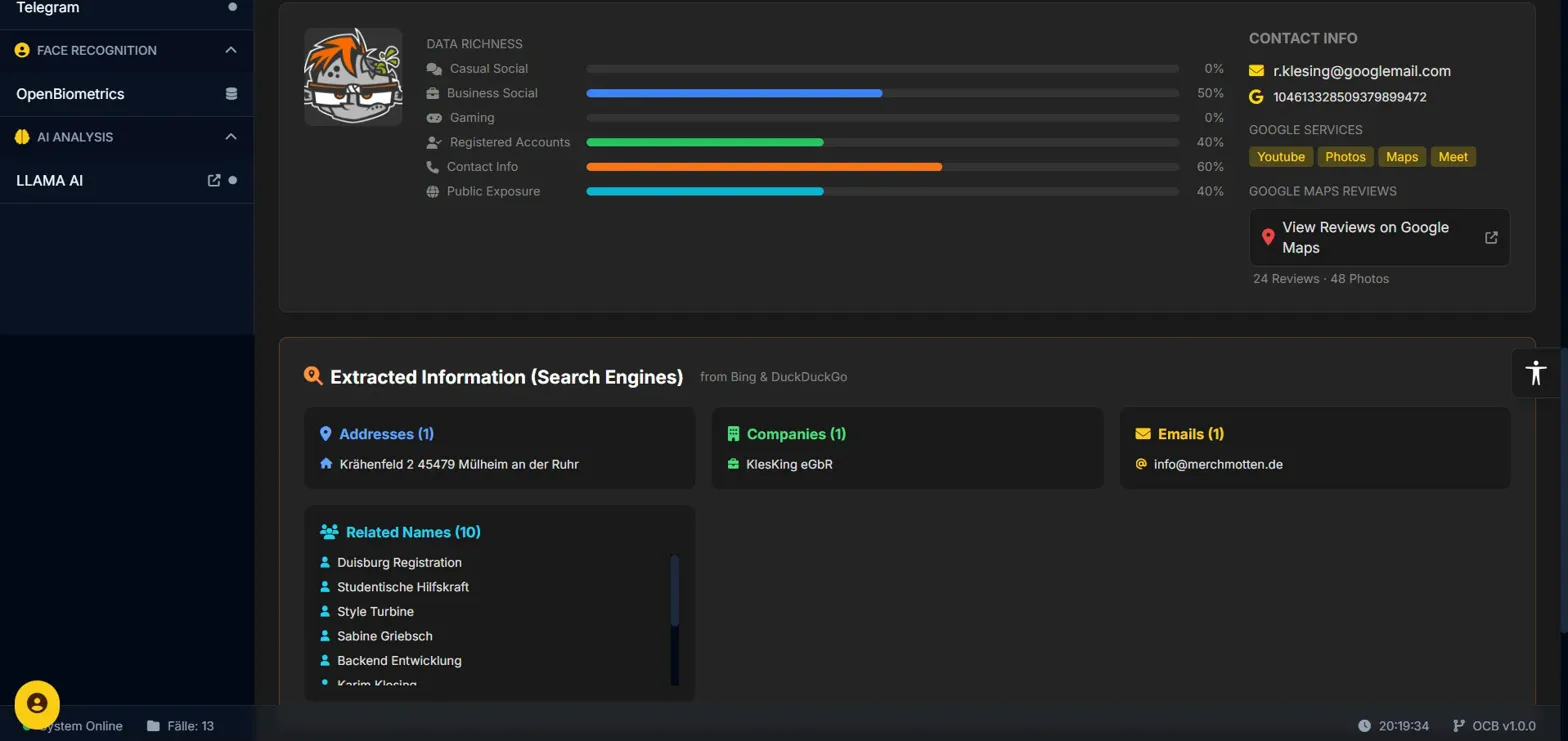Click the Companies (1) heading
The height and width of the screenshot is (741, 1568).
click(x=796, y=434)
